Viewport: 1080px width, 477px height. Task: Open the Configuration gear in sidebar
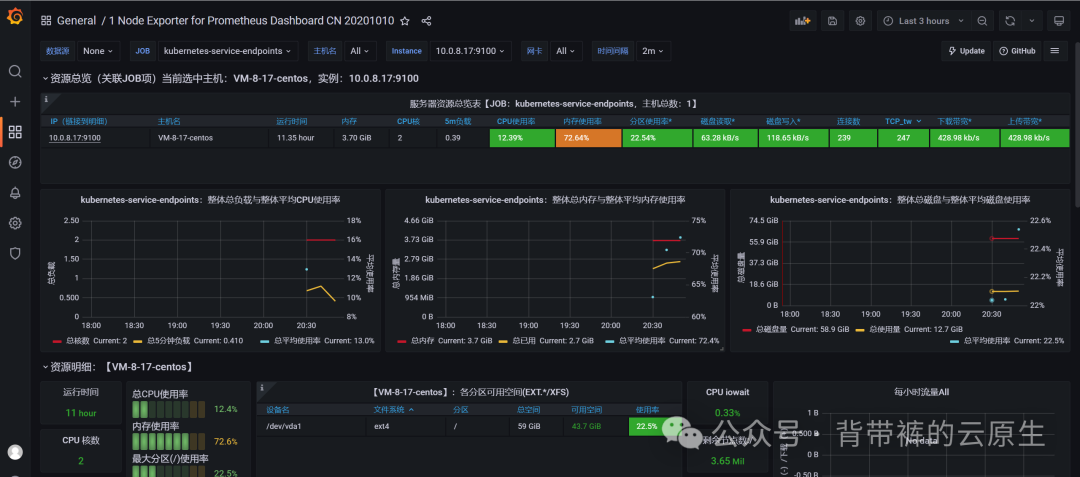tap(15, 223)
